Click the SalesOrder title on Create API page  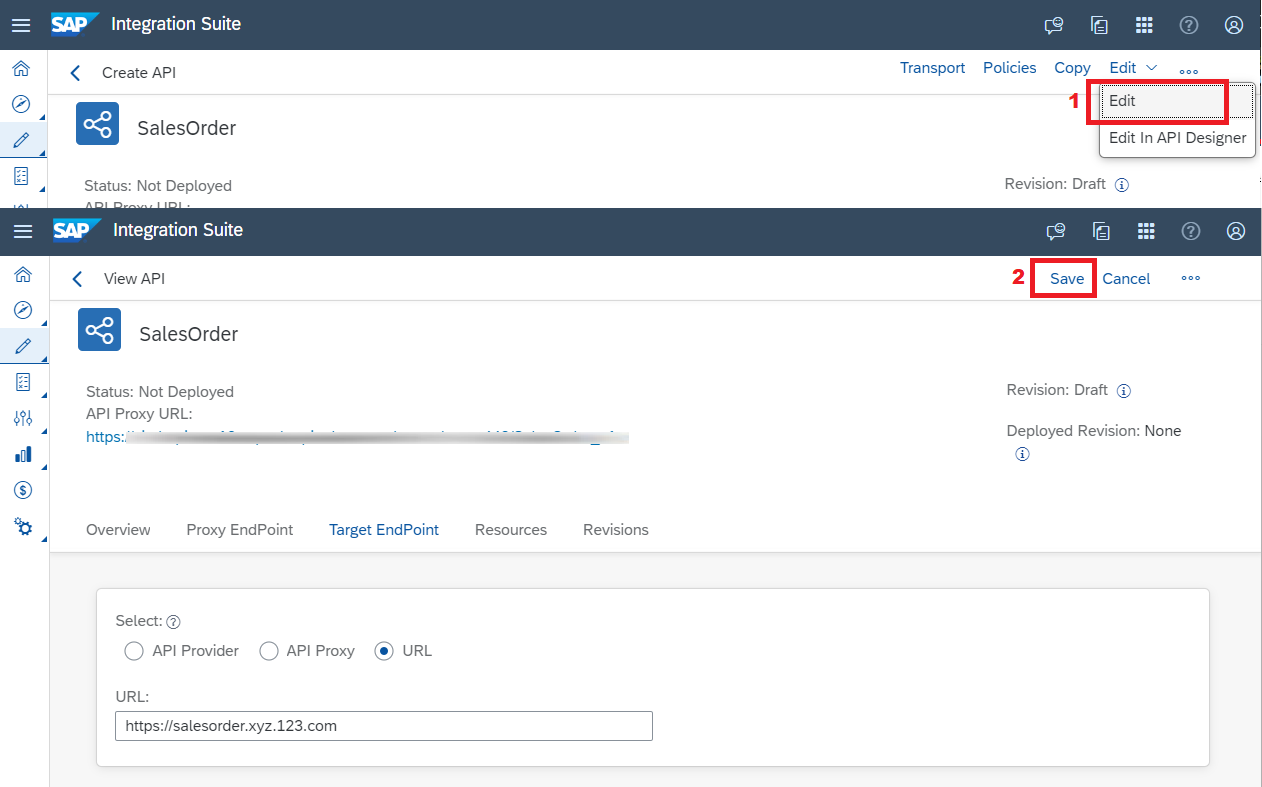coord(187,128)
